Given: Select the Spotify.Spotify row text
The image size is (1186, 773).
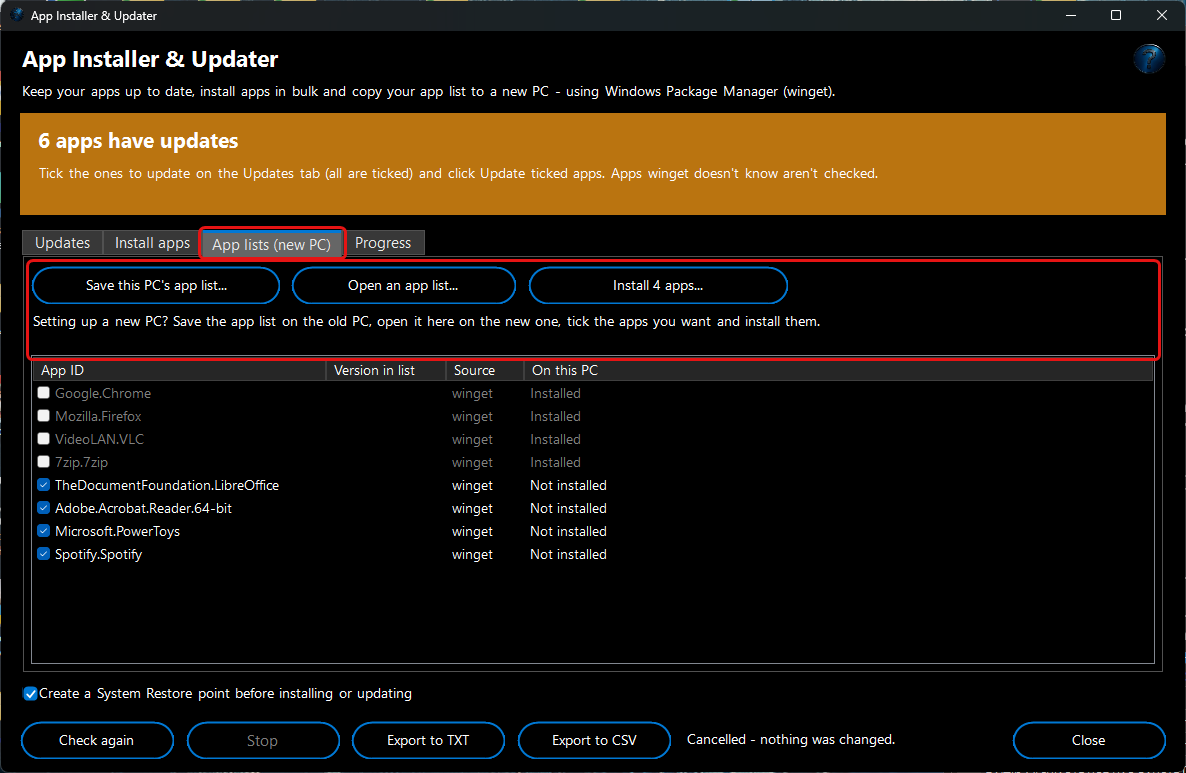Looking at the screenshot, I should 98,554.
